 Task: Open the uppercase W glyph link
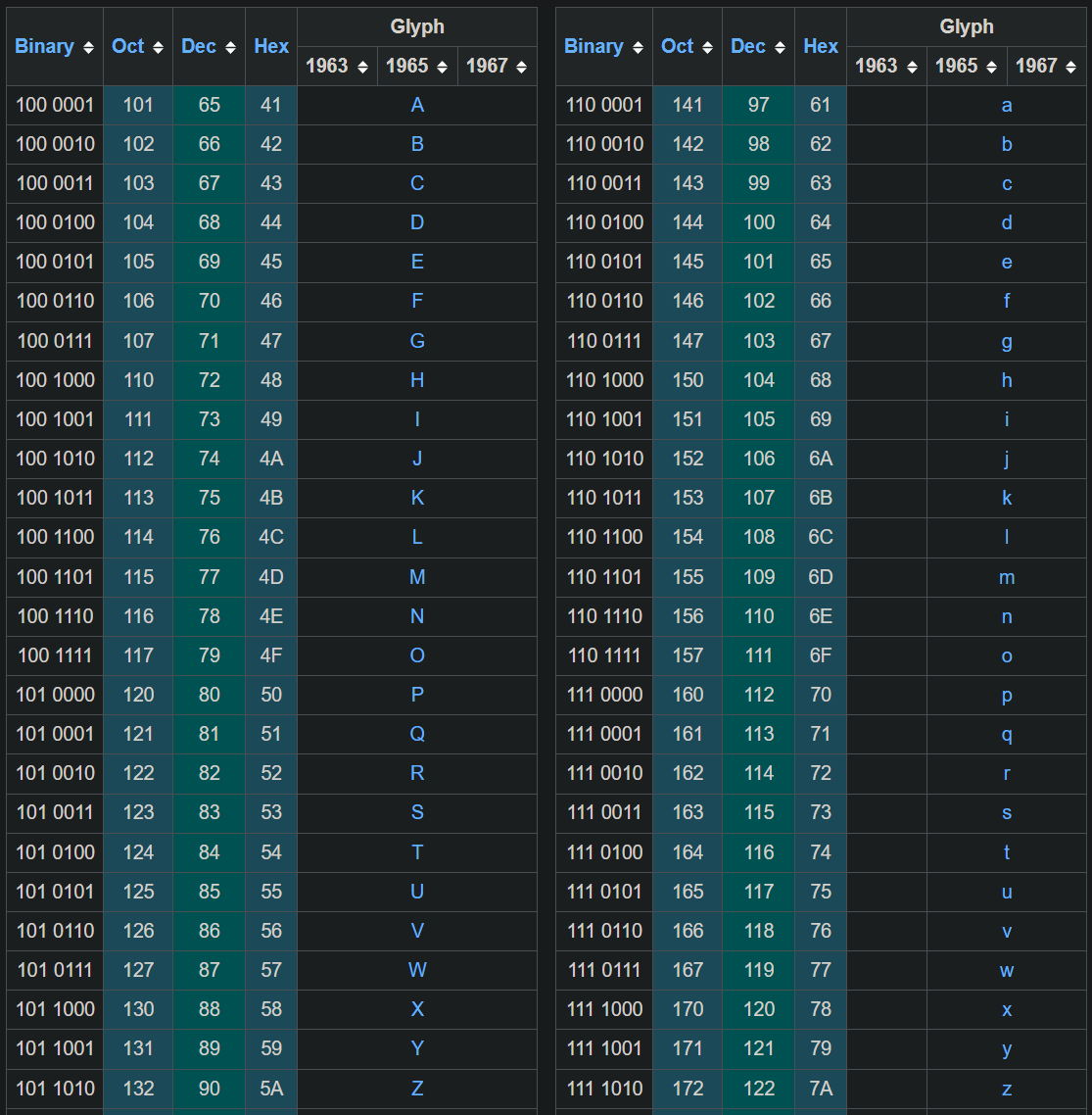coord(417,970)
